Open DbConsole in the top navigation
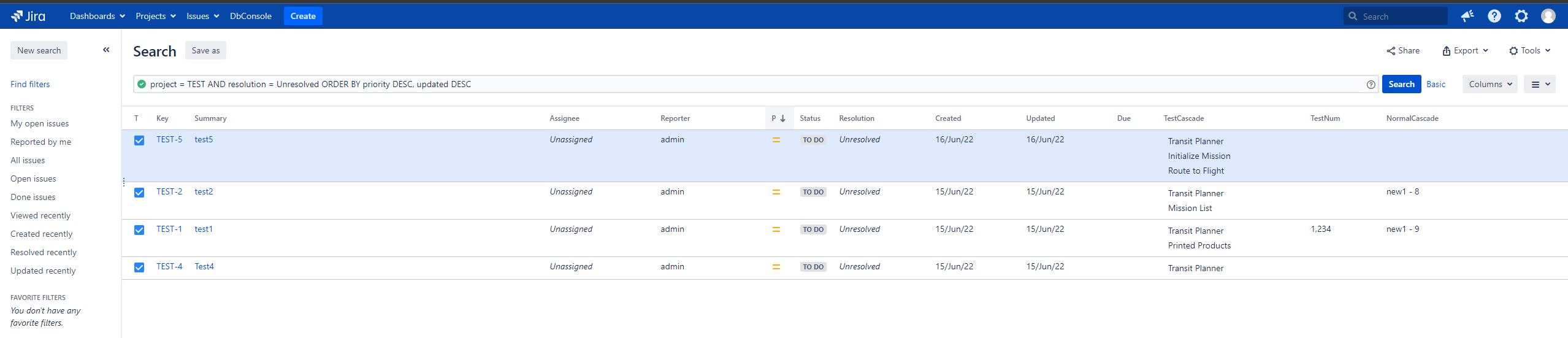The height and width of the screenshot is (338, 1568). coord(251,16)
